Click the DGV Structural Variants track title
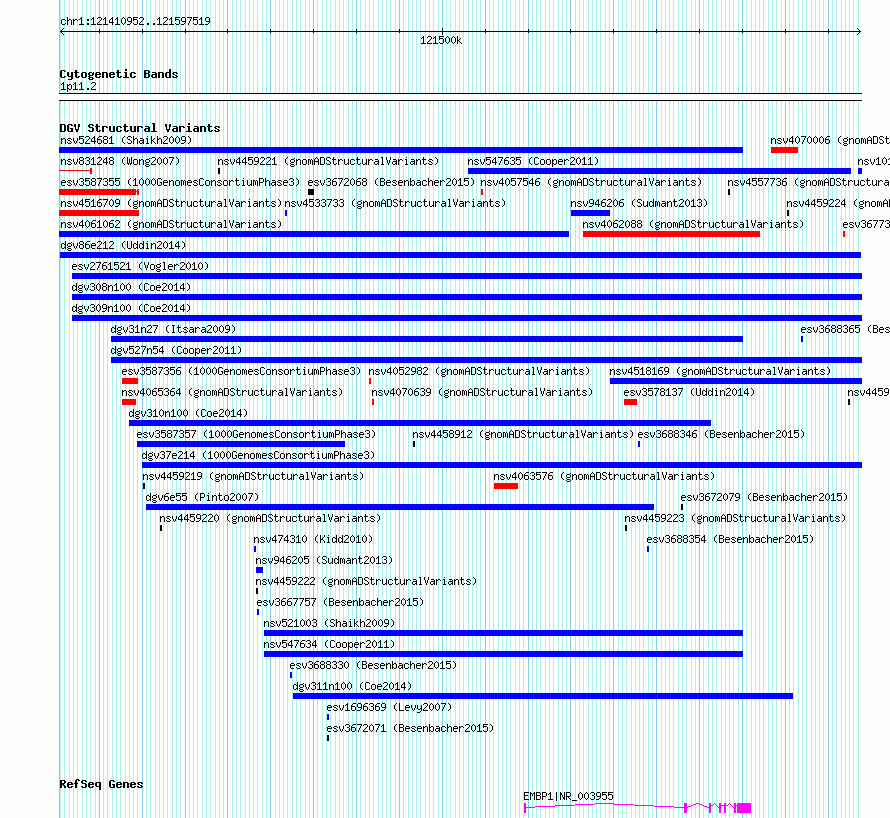This screenshot has width=890, height=818. click(x=140, y=128)
